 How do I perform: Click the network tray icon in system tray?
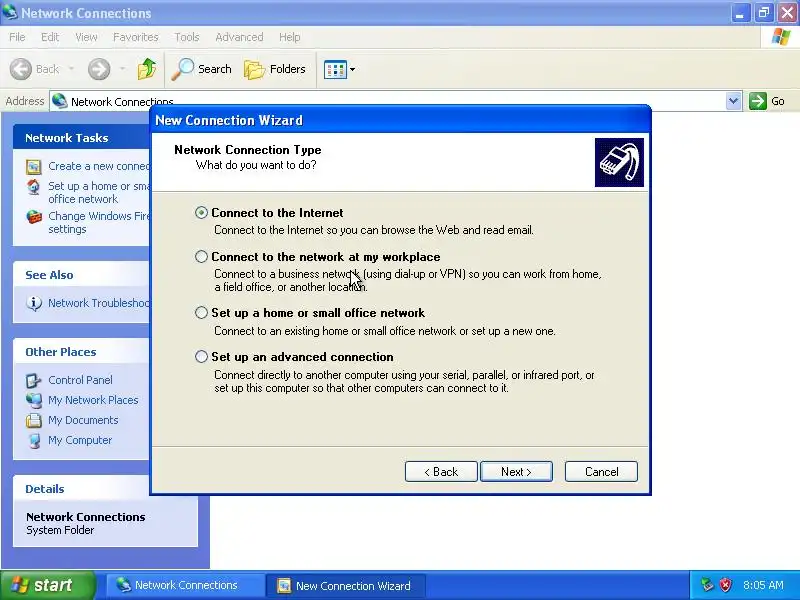(707, 585)
